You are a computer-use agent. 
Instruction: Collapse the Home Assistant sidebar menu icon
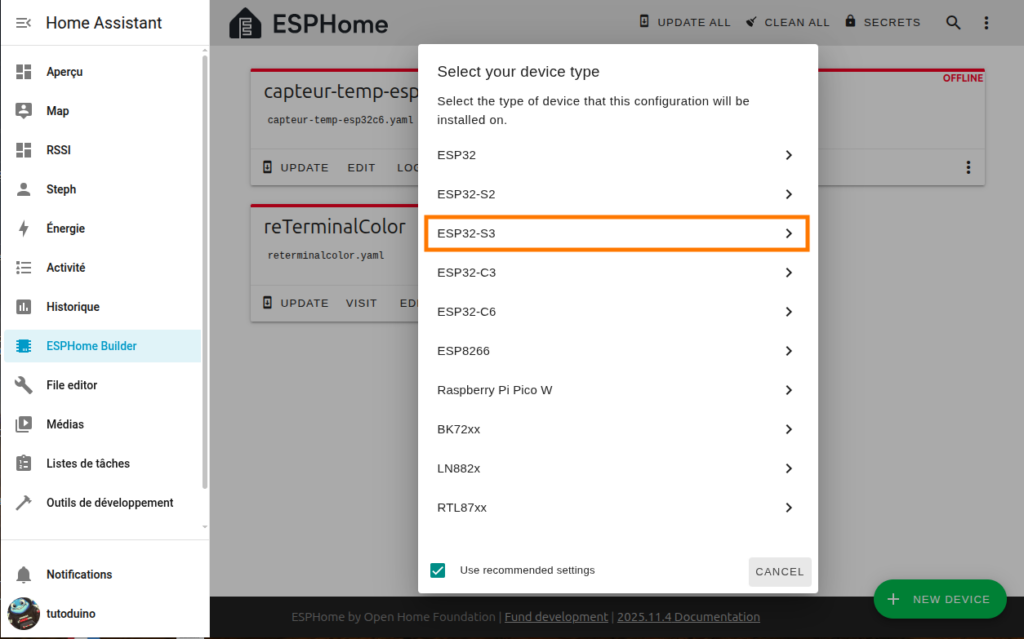(x=24, y=22)
